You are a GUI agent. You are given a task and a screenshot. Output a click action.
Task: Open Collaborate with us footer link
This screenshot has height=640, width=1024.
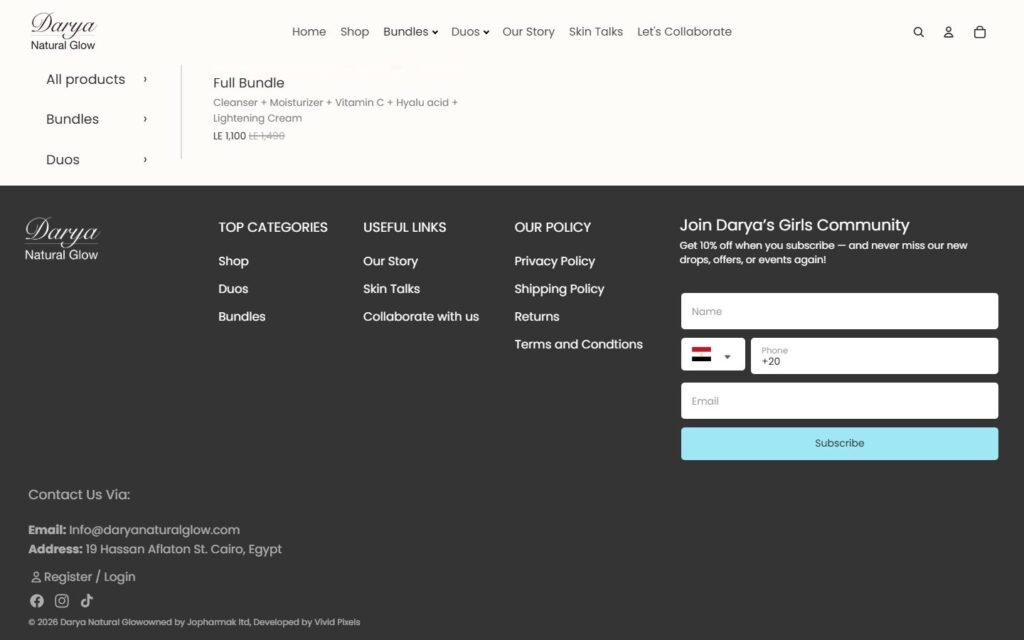click(x=421, y=317)
